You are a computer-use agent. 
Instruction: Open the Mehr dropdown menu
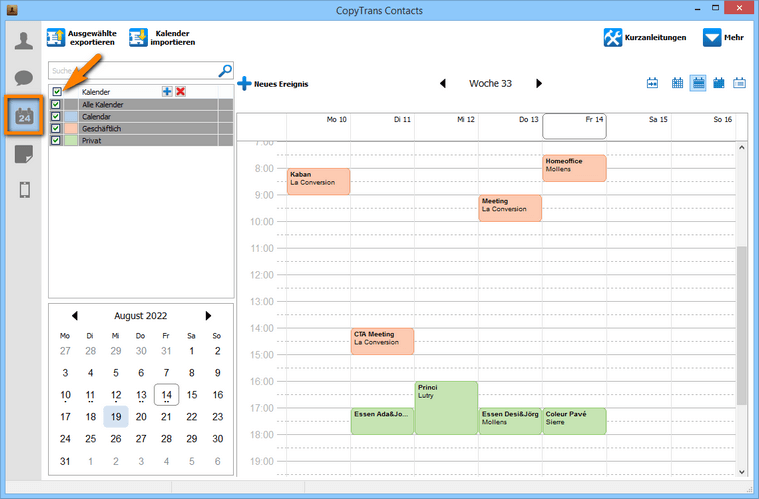[x=723, y=38]
